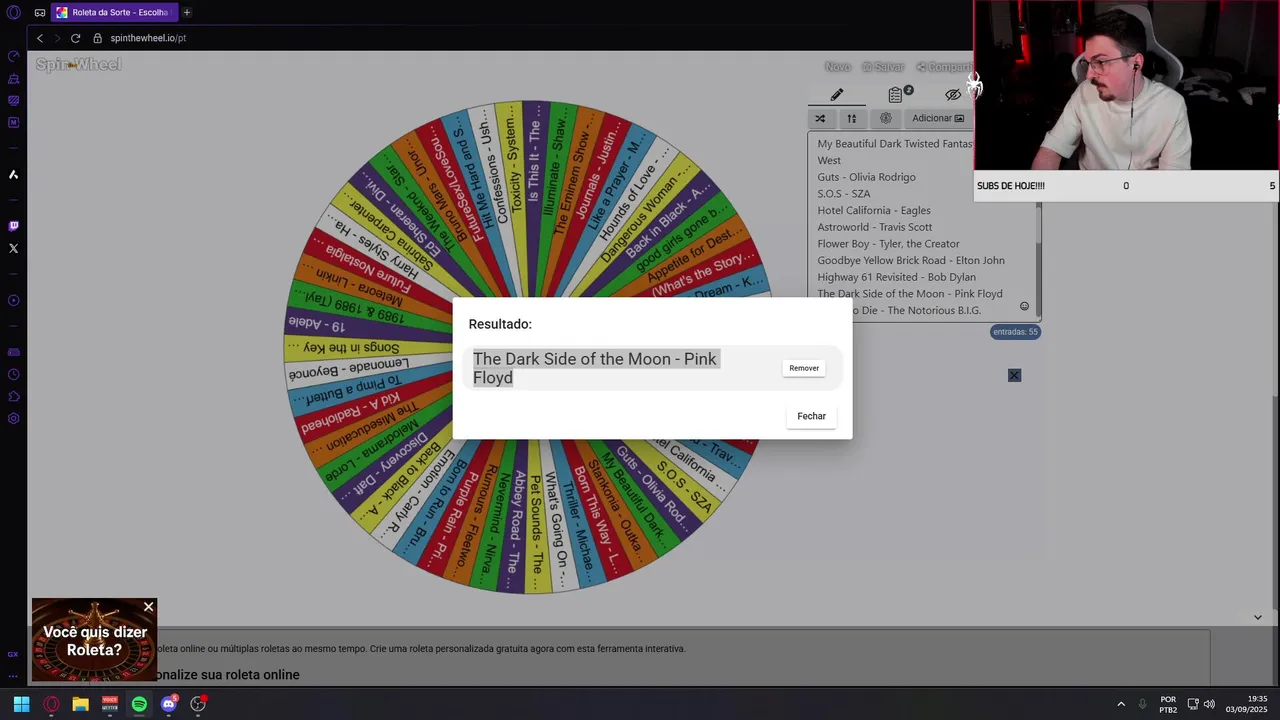The height and width of the screenshot is (720, 1280).
Task: Open the Windows Start menu
Action: (x=21, y=704)
